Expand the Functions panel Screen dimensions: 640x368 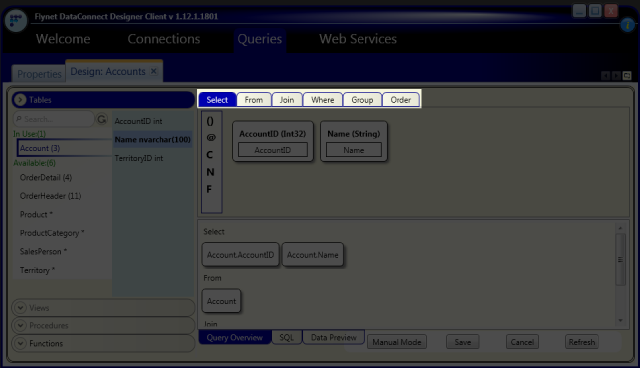point(20,343)
